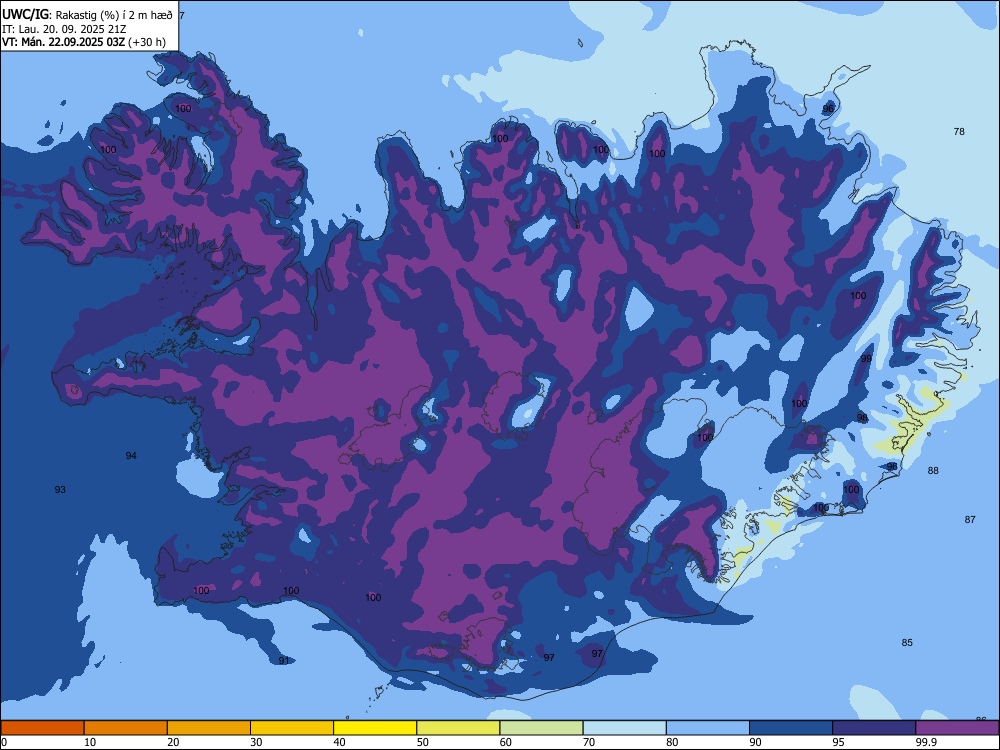Click the '90' legend tick label

755,742
